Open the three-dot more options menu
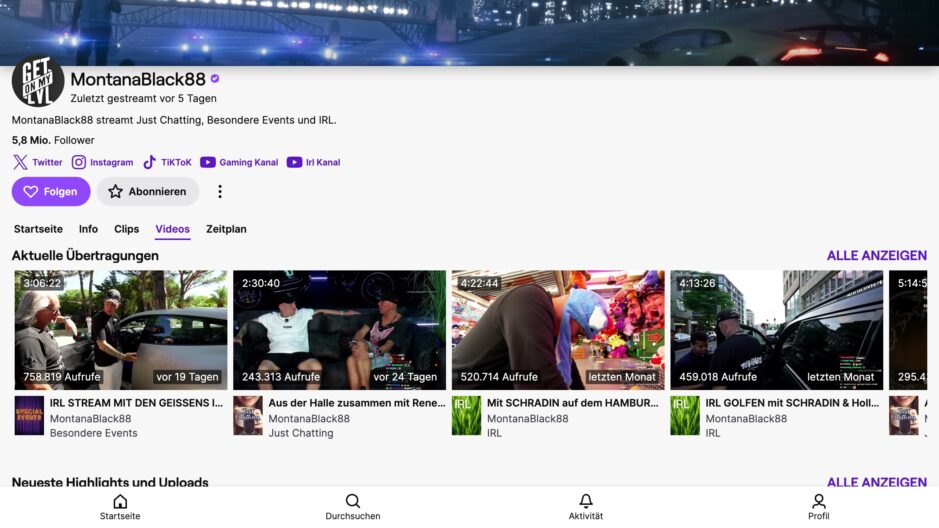This screenshot has width=939, height=528. 220,192
